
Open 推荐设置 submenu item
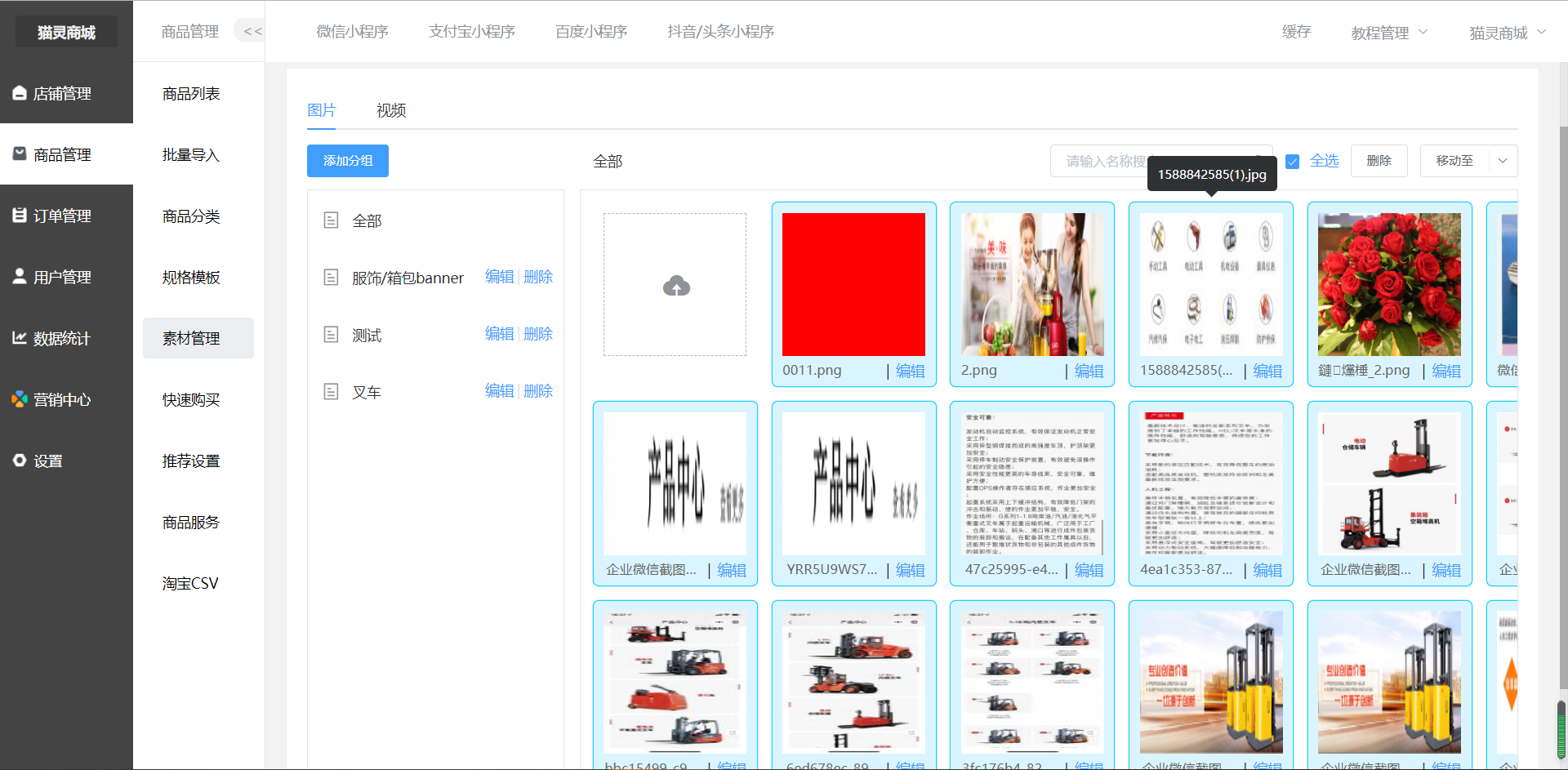coord(191,461)
